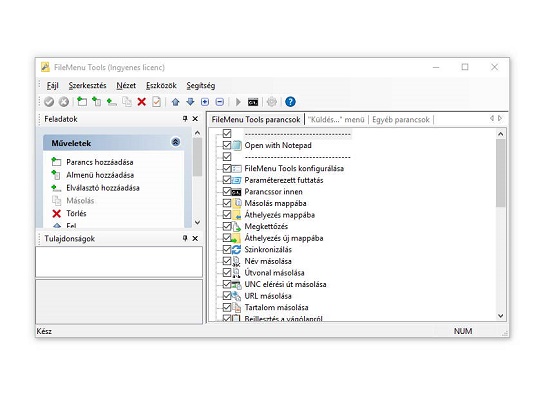Switch to the "Küldés..." menü tab

[x=336, y=120]
